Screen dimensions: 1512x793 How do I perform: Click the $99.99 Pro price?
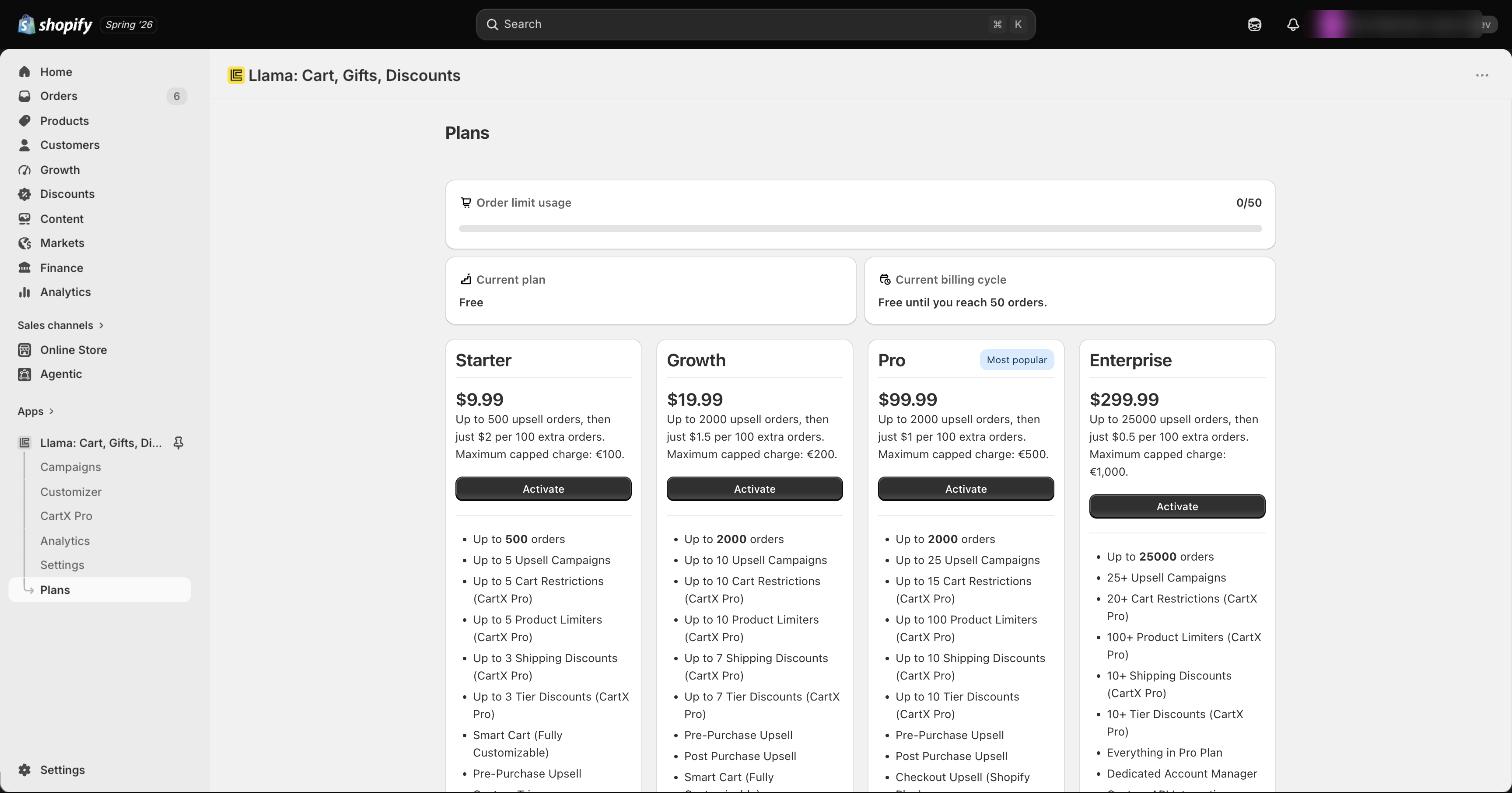coord(908,399)
